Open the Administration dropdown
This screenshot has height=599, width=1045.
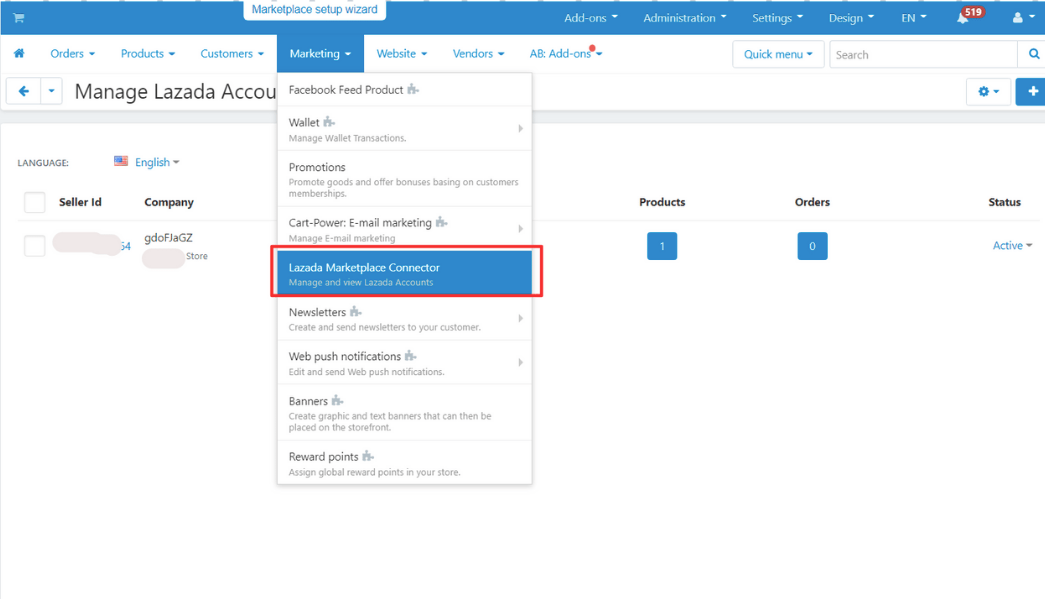(x=684, y=18)
